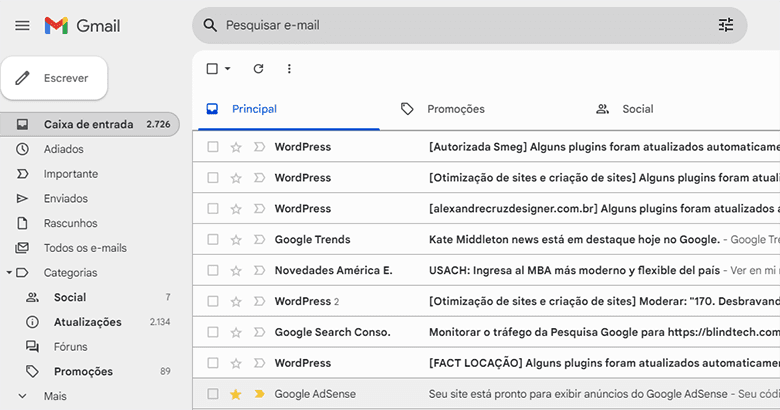Screen dimensions: 780x410
Task: Open the Fóruns category
Action: pos(70,347)
